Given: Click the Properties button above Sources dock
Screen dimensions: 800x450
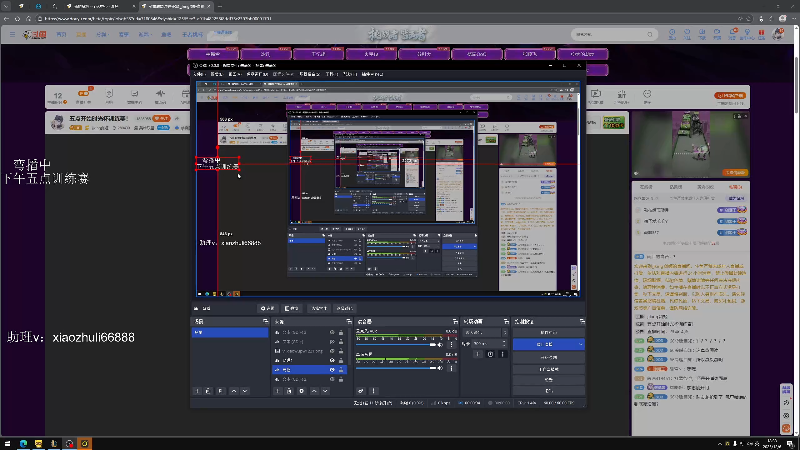Looking at the screenshot, I should click(x=267, y=309).
